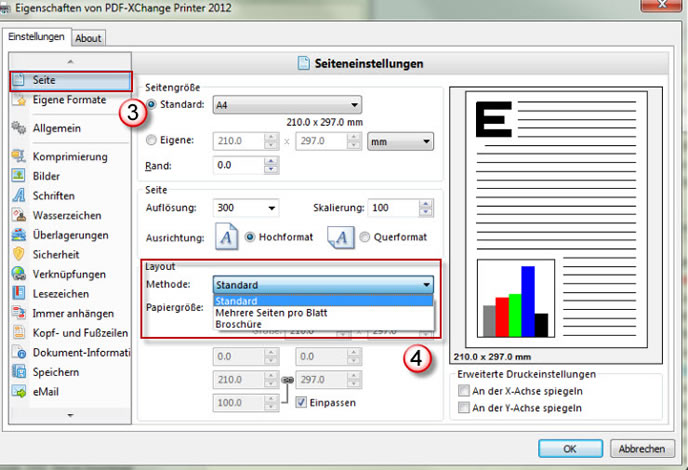The width and height of the screenshot is (688, 470).
Task: Choose Broschüre layout option
Action: pos(323,324)
